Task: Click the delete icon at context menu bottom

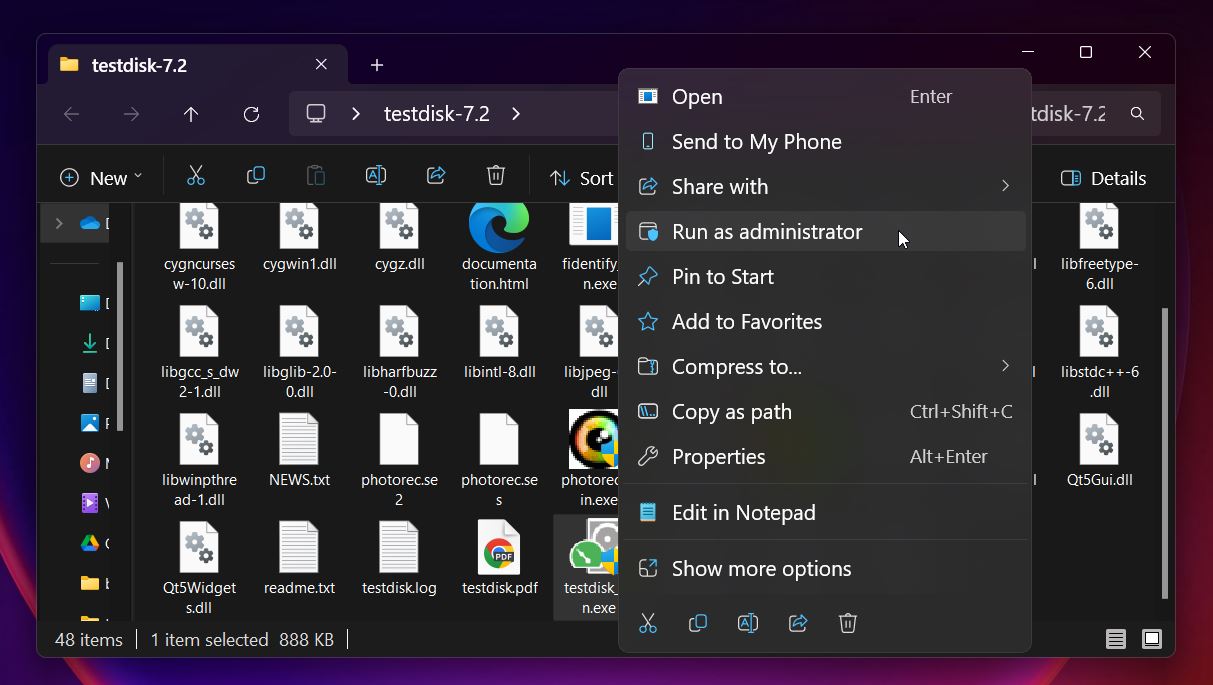Action: 848,623
